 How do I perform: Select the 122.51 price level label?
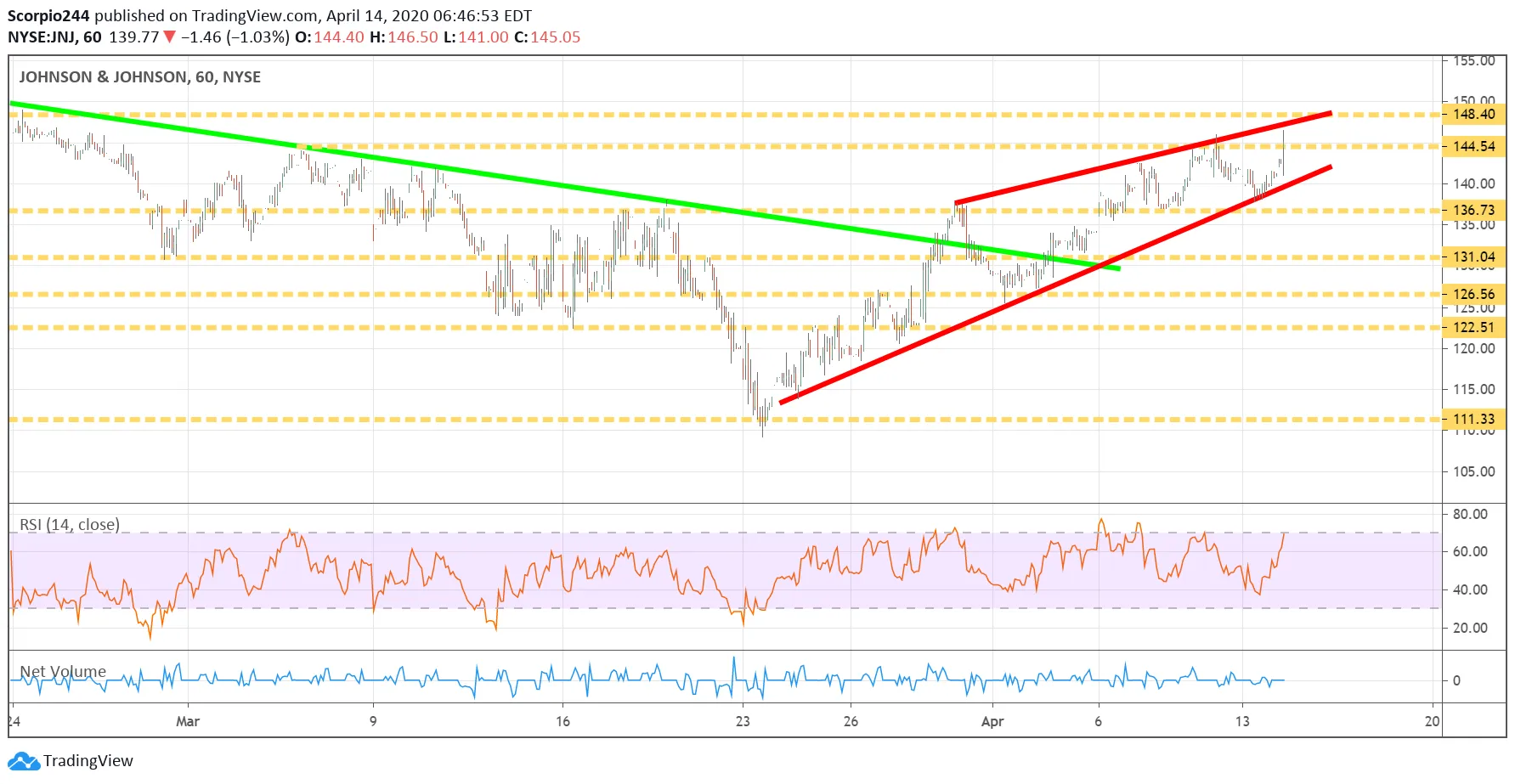[x=1474, y=327]
